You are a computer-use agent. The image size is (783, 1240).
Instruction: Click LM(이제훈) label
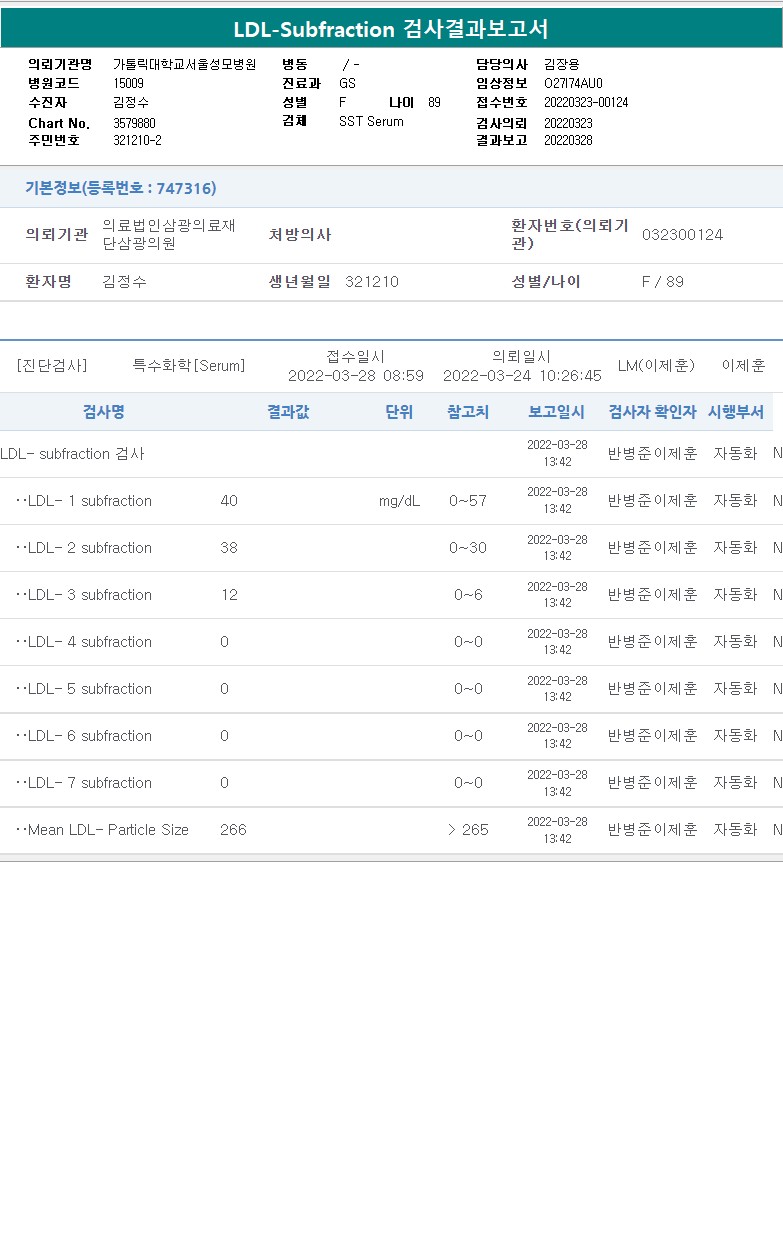pyautogui.click(x=656, y=366)
